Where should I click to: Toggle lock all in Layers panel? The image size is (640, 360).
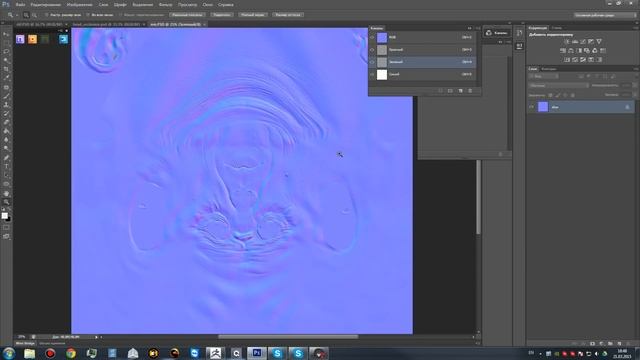(573, 95)
